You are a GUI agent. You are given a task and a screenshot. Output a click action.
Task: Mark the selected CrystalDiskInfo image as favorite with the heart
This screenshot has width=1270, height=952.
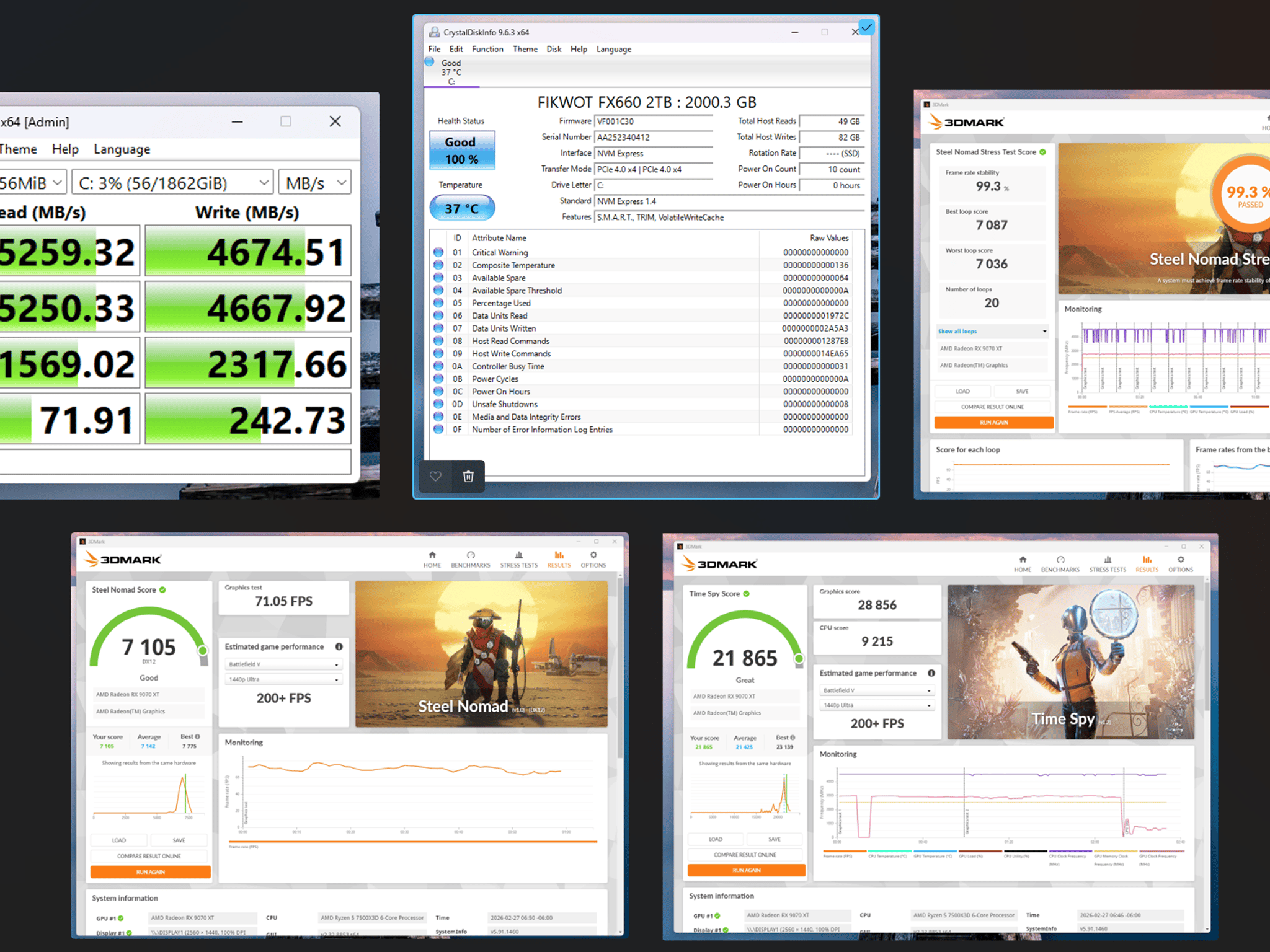[x=435, y=476]
